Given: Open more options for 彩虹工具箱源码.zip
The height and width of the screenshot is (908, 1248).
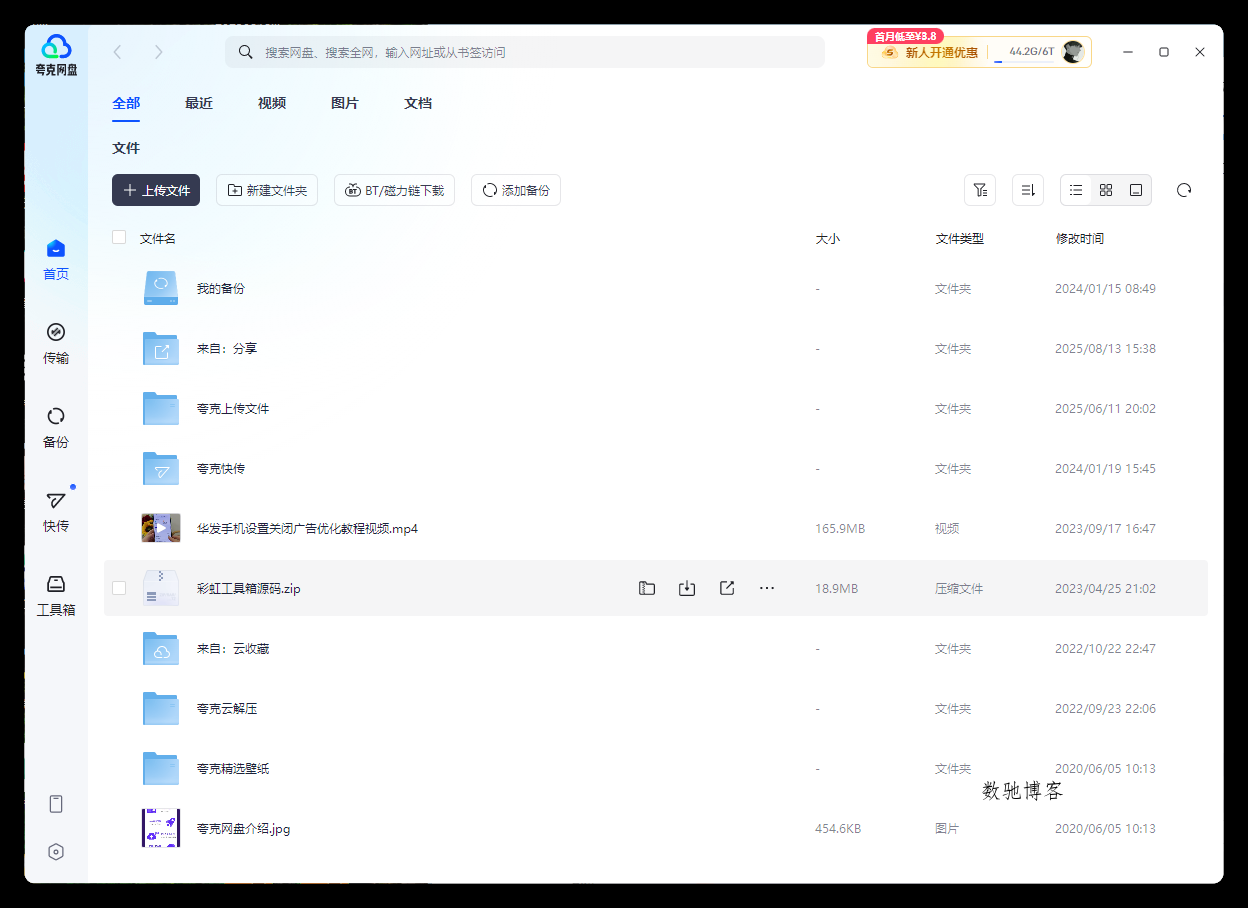Looking at the screenshot, I should (767, 588).
